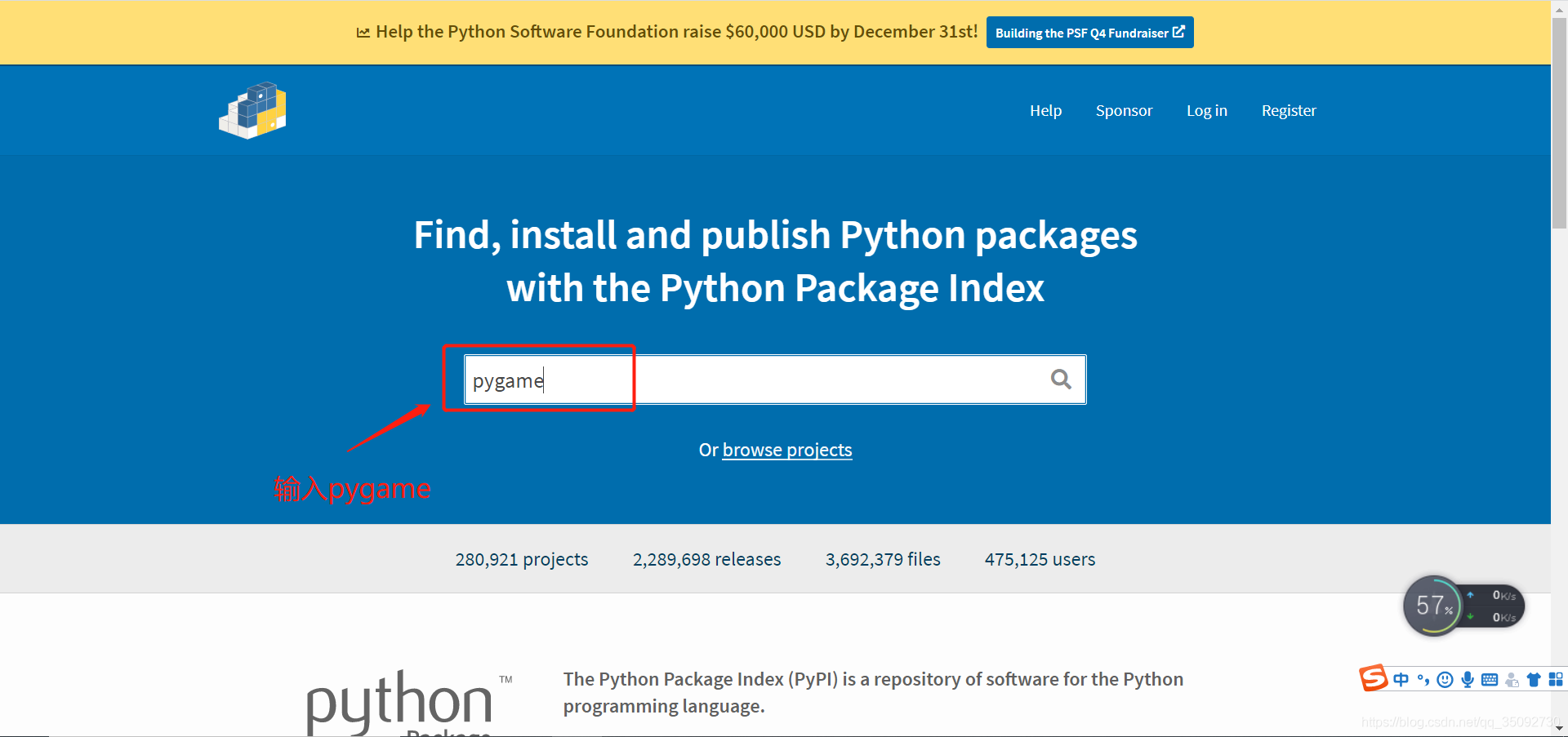1568x737 pixels.
Task: Click Register in the header
Action: pos(1289,110)
